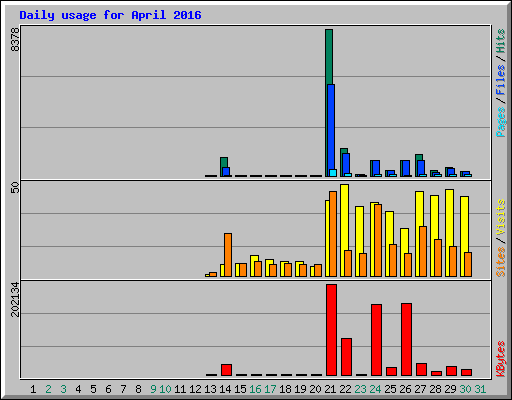Screen dimensions: 512x400
Task: Click the green day 17 axis label
Action: (x=270, y=389)
